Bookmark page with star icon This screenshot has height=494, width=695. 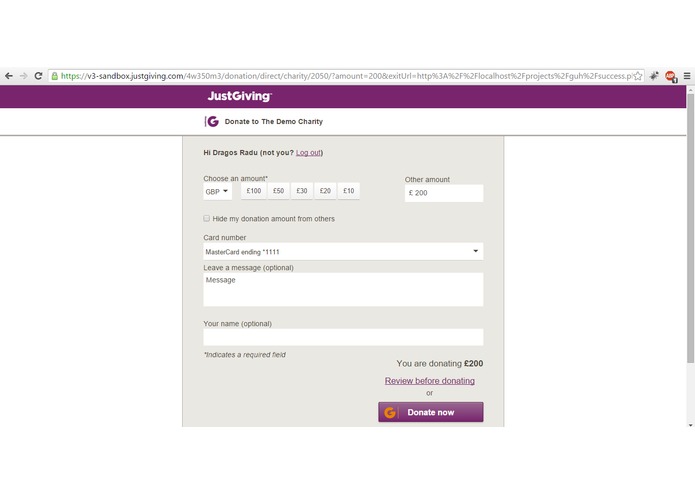[637, 76]
